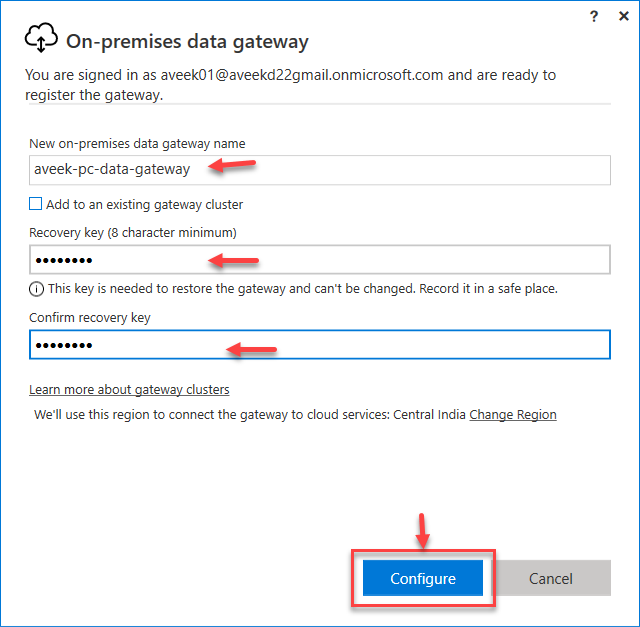
Task: Click the New on-premises data gateway name label
Action: click(x=137, y=144)
